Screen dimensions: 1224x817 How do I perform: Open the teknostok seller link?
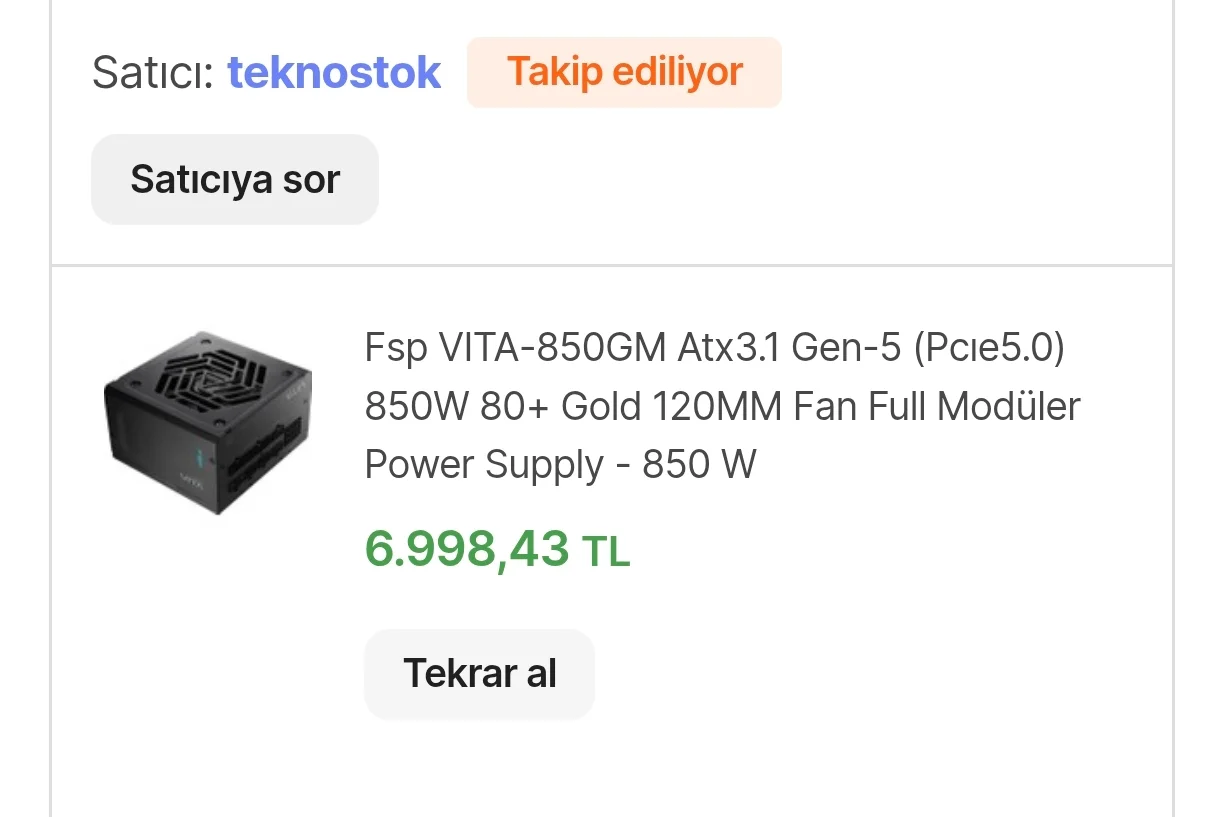(x=334, y=73)
